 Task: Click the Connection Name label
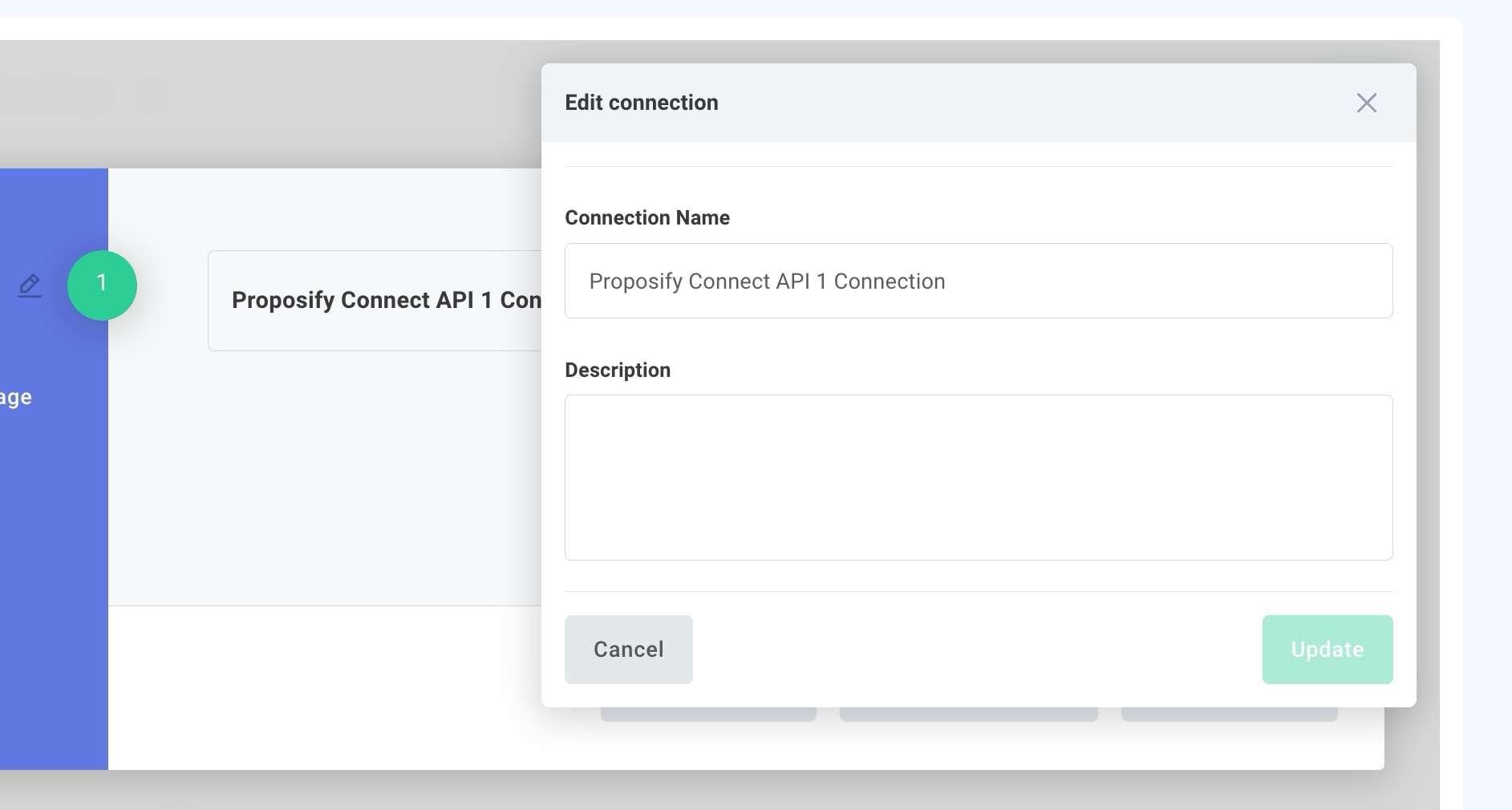point(647,218)
